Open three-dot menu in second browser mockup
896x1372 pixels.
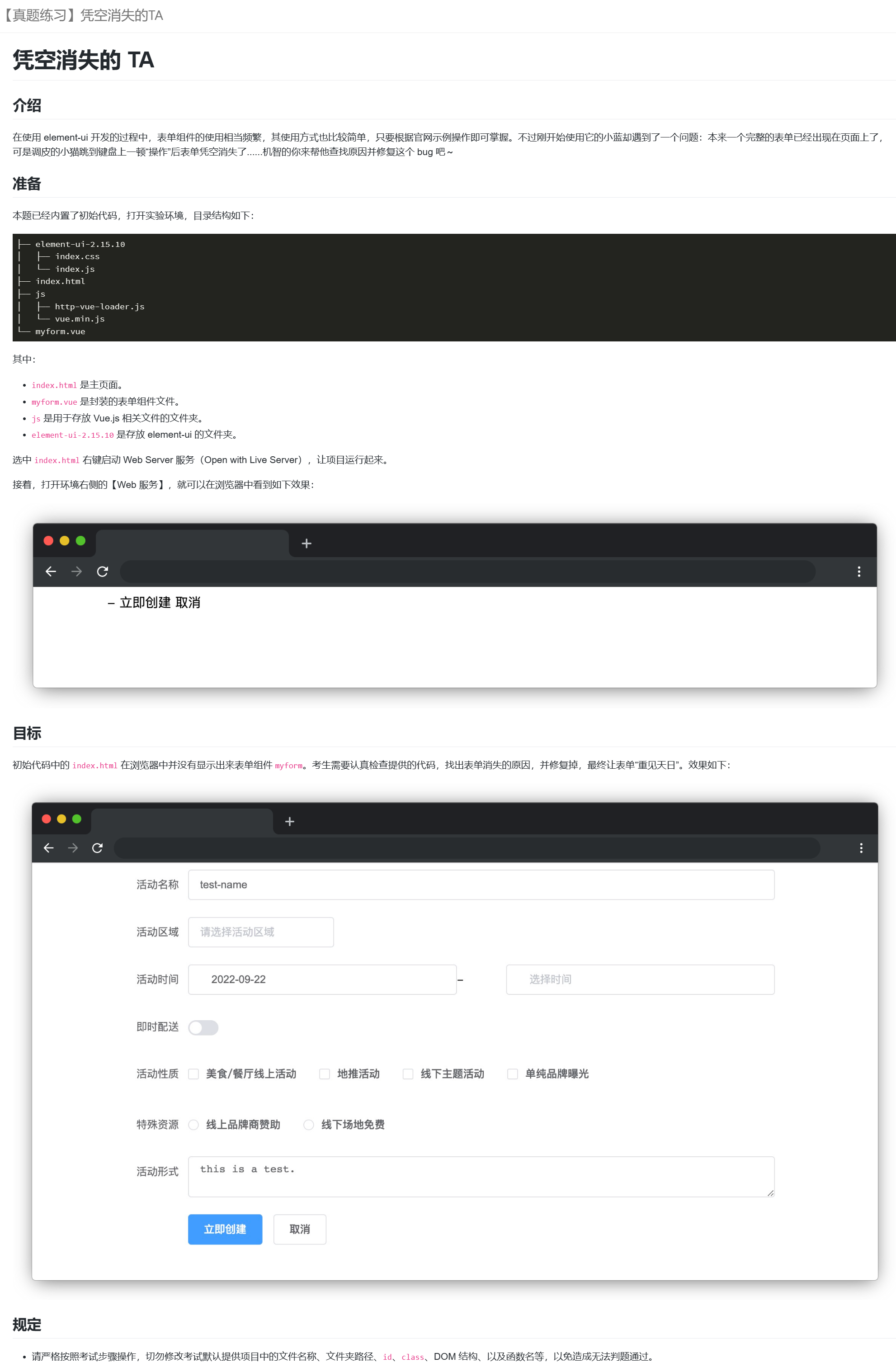point(861,847)
